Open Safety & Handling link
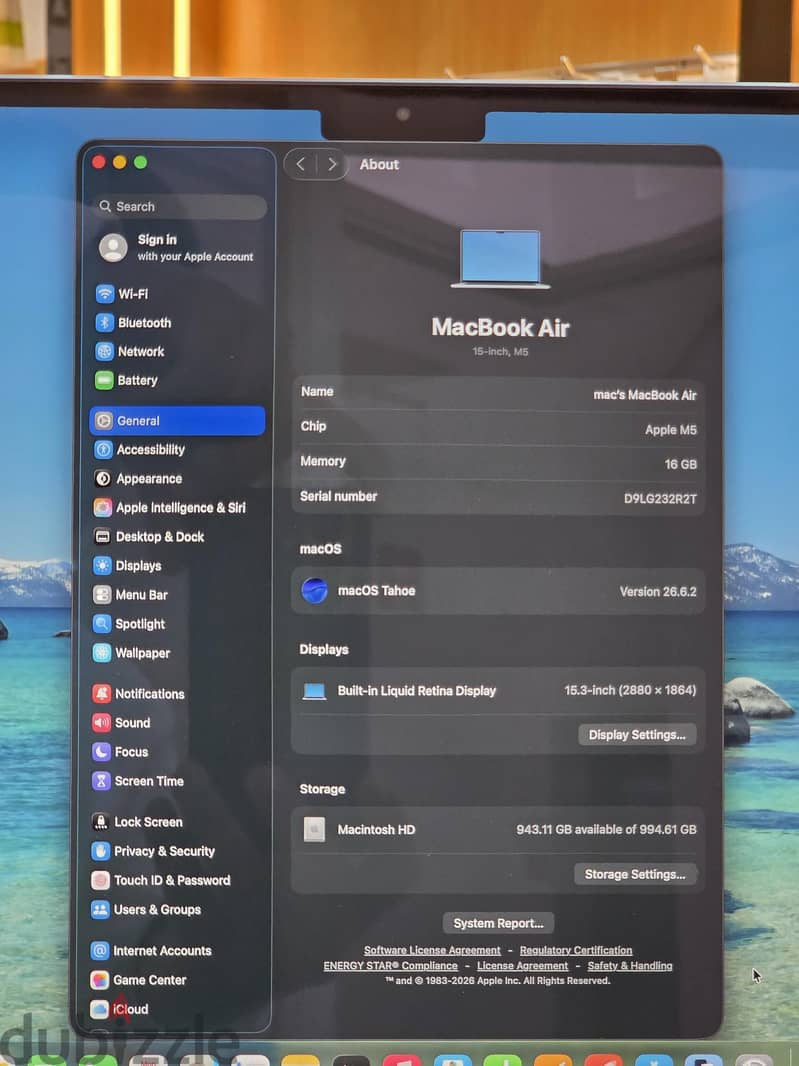799x1066 pixels. pyautogui.click(x=630, y=966)
